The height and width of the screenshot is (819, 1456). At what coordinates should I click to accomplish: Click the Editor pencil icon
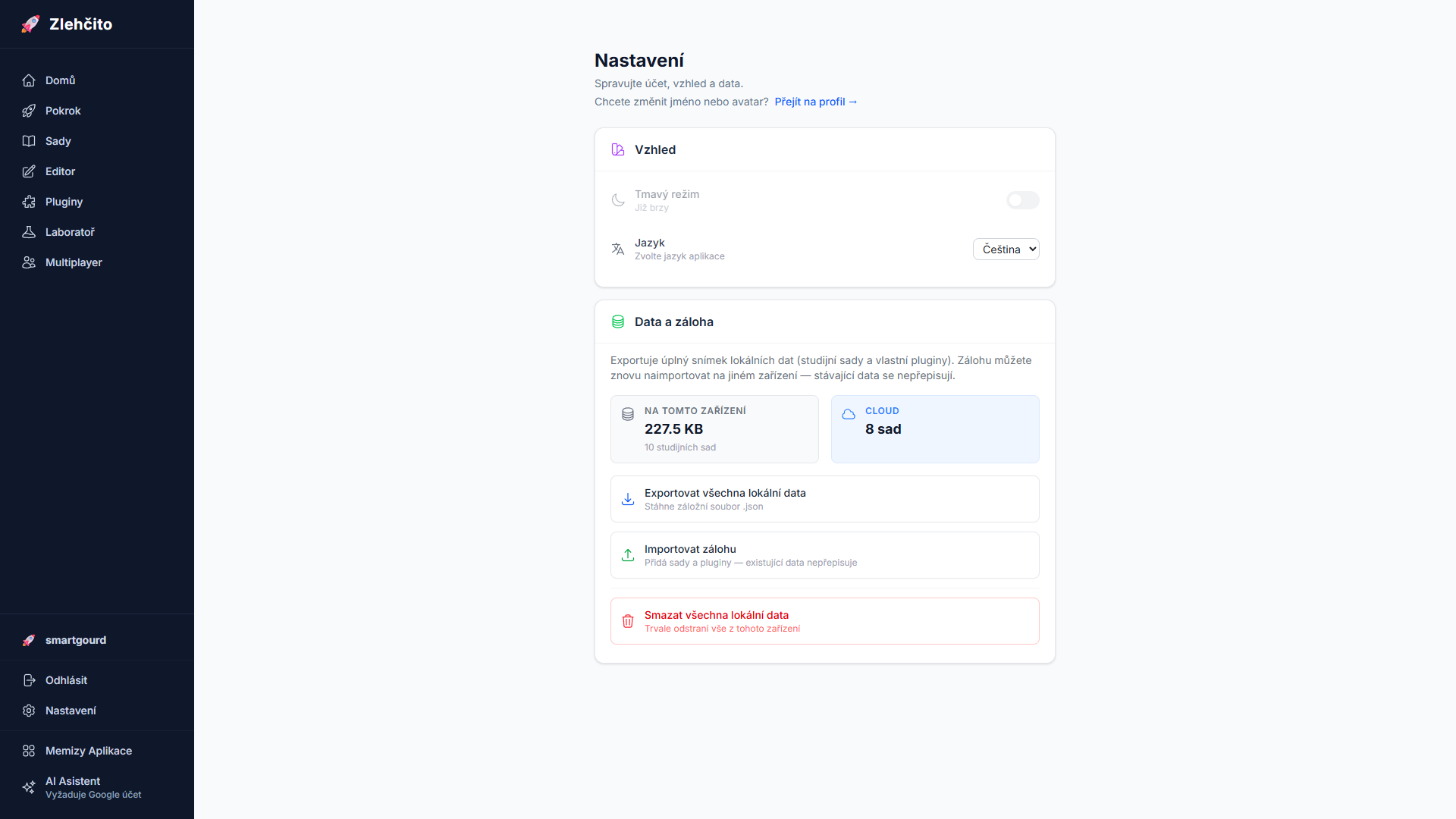pos(29,171)
